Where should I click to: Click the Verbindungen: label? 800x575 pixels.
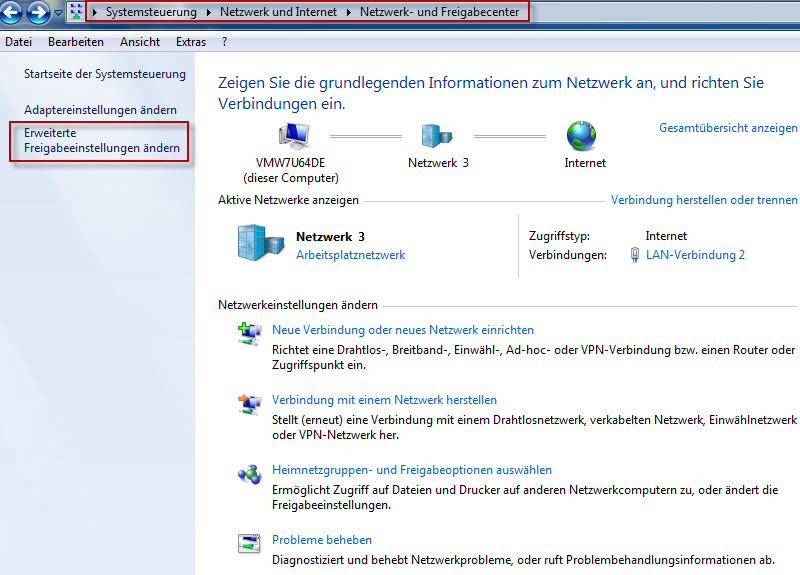click(568, 255)
